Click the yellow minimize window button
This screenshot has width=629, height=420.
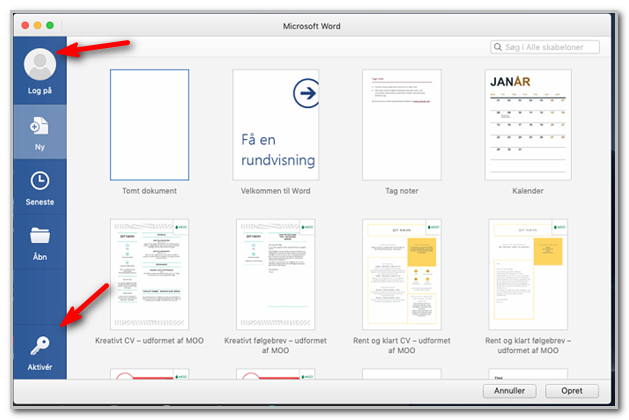click(x=38, y=25)
